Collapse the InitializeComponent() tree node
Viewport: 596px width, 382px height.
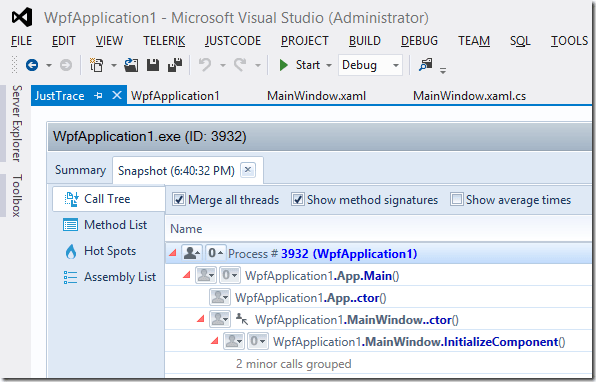coord(215,341)
